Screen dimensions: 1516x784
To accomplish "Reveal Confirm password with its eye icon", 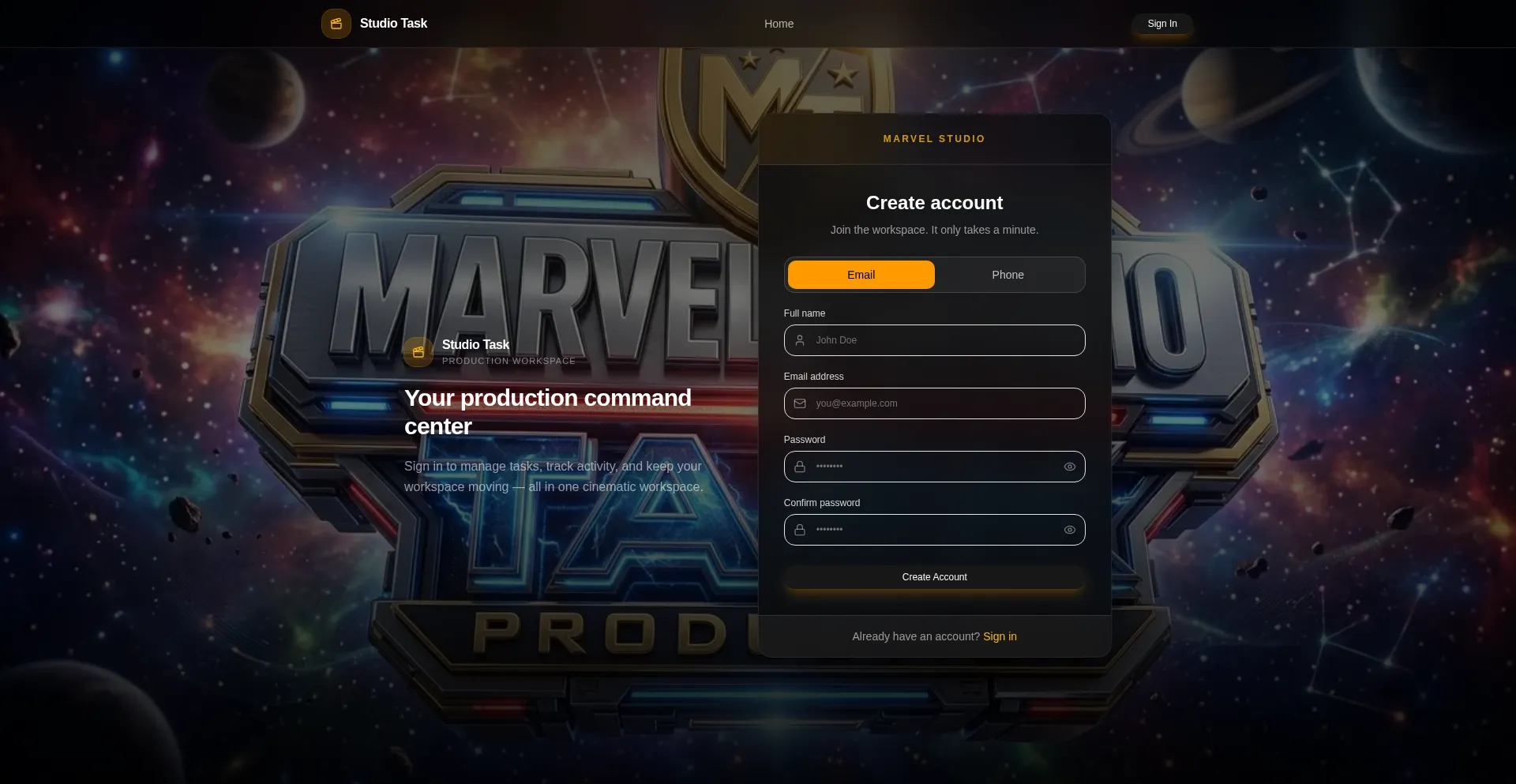I will pos(1070,530).
